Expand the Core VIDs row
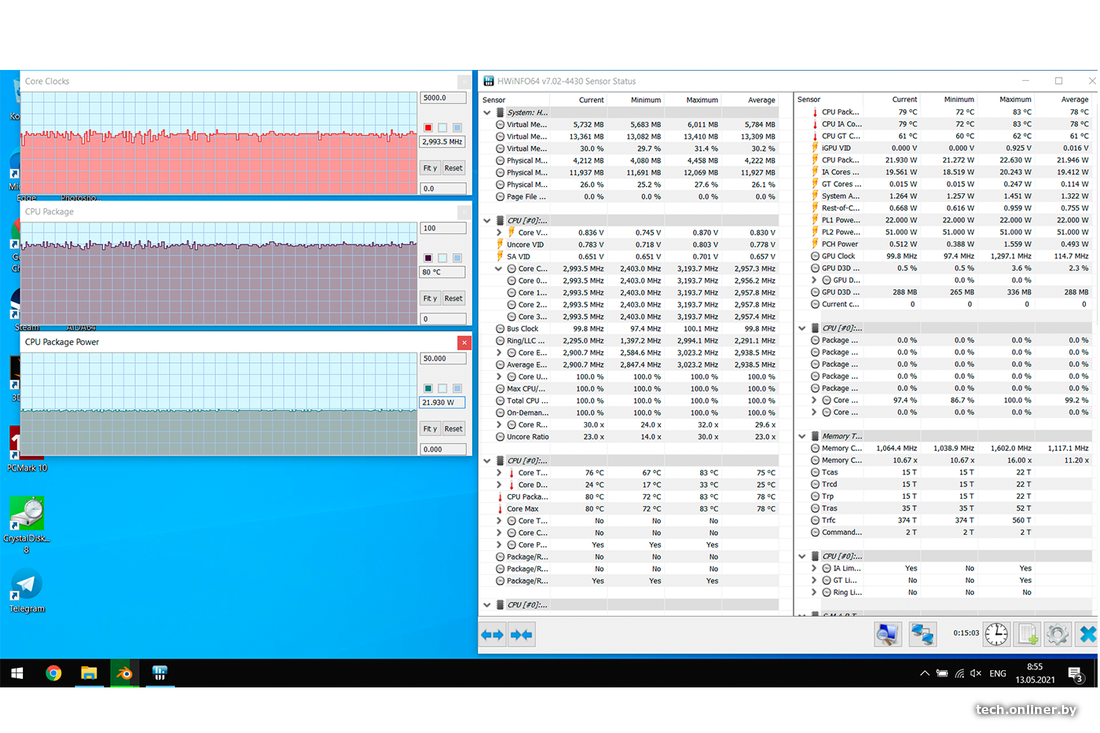The width and height of the screenshot is (1100, 733). pyautogui.click(x=499, y=233)
